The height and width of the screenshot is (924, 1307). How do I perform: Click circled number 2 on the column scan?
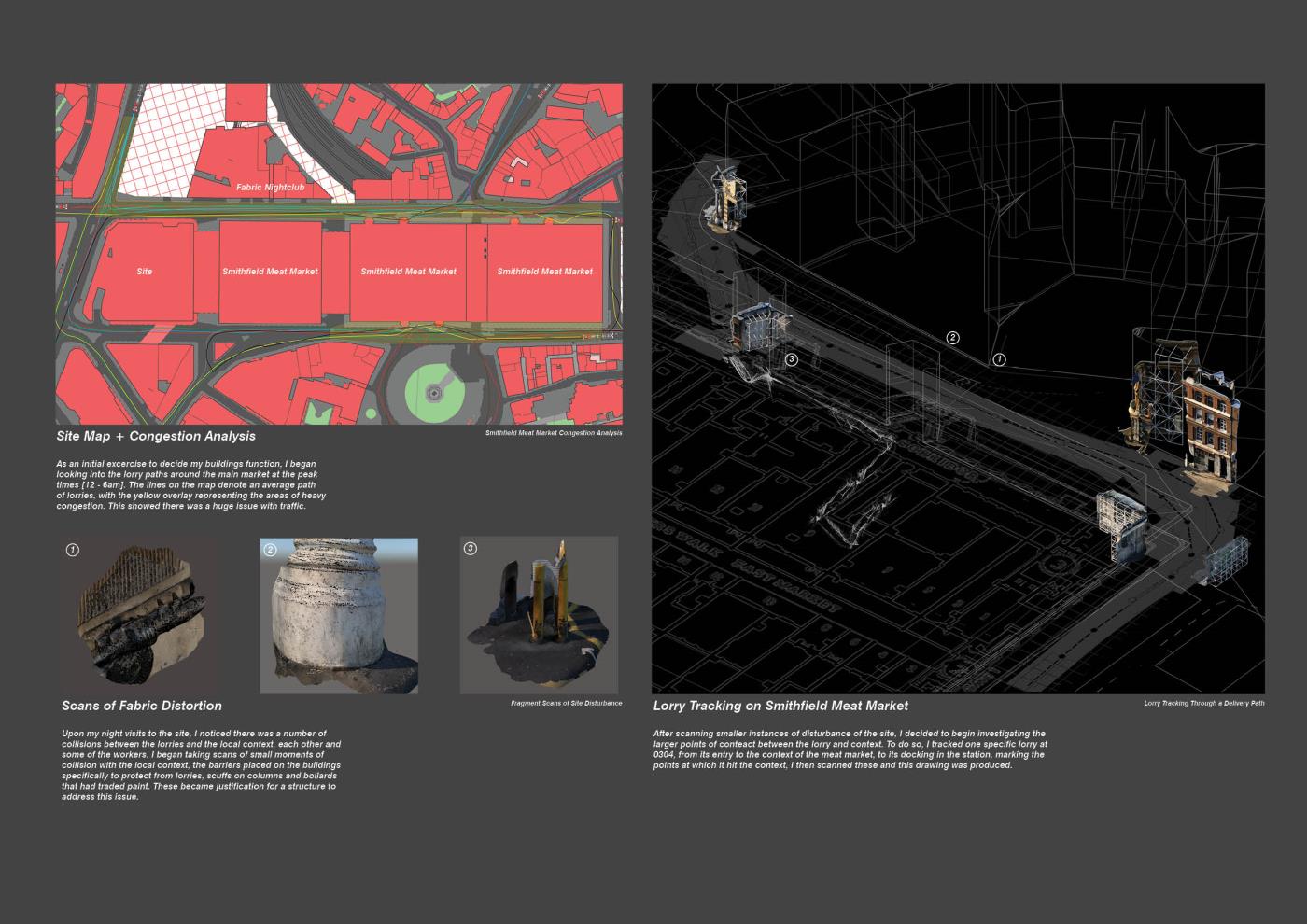tap(270, 550)
